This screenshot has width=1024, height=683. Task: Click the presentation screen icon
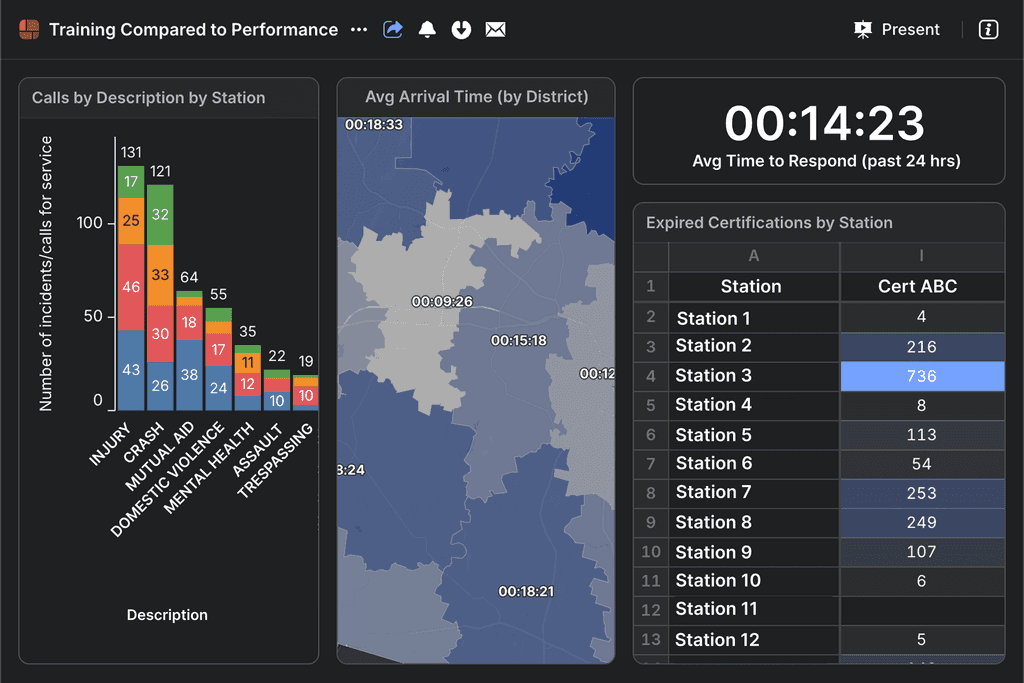coord(863,30)
